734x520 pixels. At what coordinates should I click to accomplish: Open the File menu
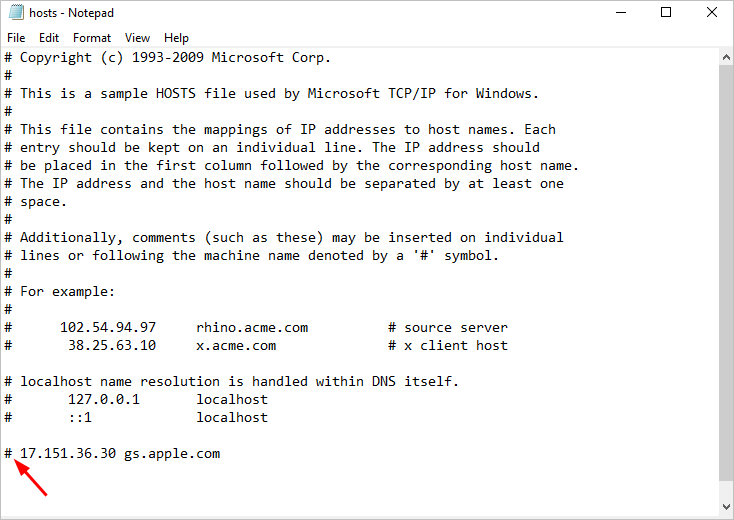pyautogui.click(x=16, y=38)
